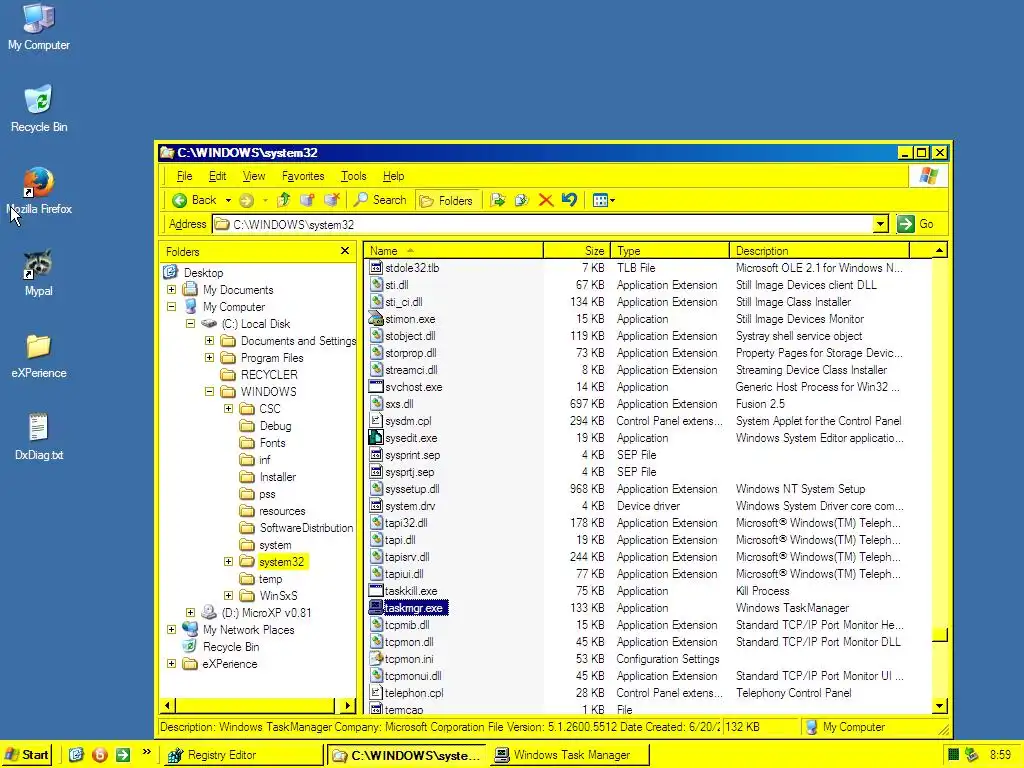Viewport: 1024px width, 768px height.
Task: Click the Back navigation arrow icon
Action: click(x=180, y=200)
